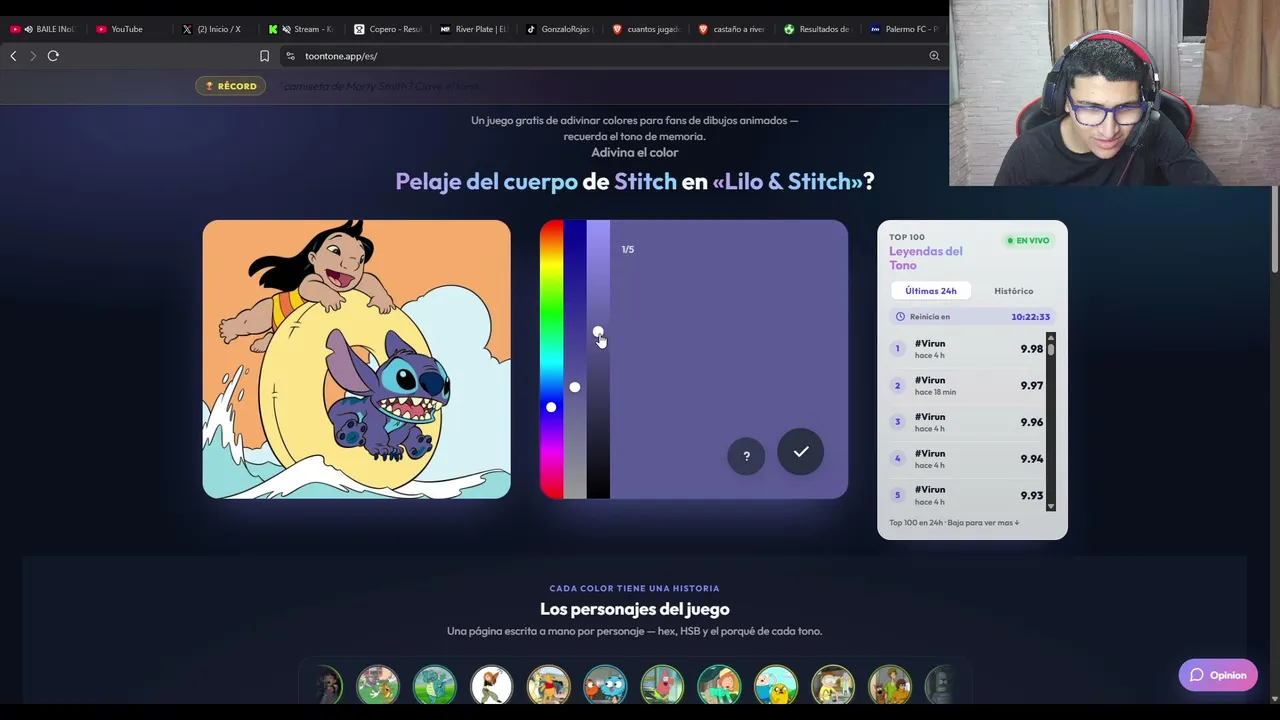Open the Opinion feedback button
Viewport: 1280px width, 720px height.
1218,675
